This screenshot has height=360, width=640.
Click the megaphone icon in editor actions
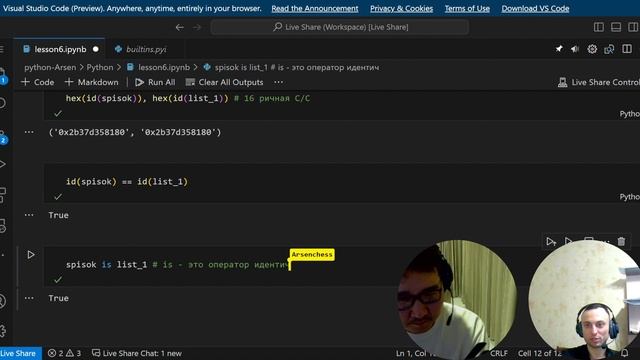pos(575,49)
